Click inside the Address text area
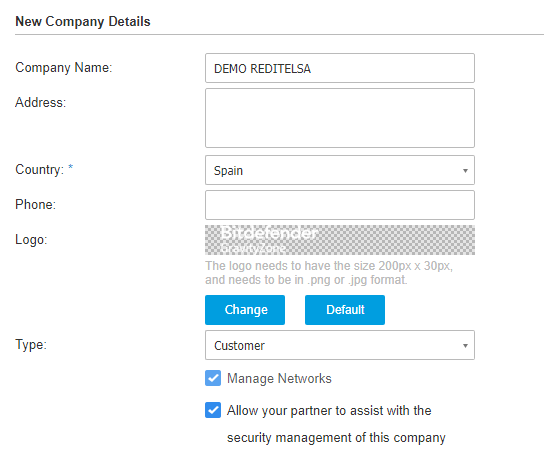This screenshot has height=460, width=544. click(340, 118)
